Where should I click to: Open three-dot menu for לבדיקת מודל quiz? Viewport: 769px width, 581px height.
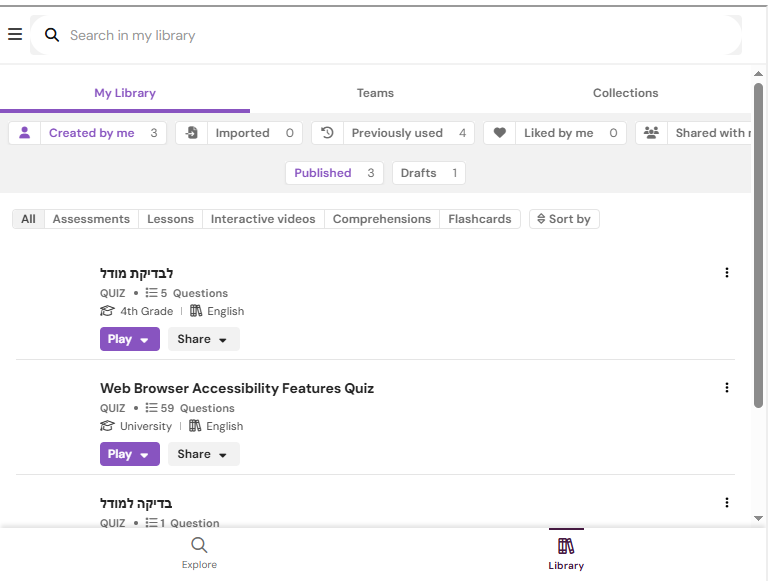[726, 273]
